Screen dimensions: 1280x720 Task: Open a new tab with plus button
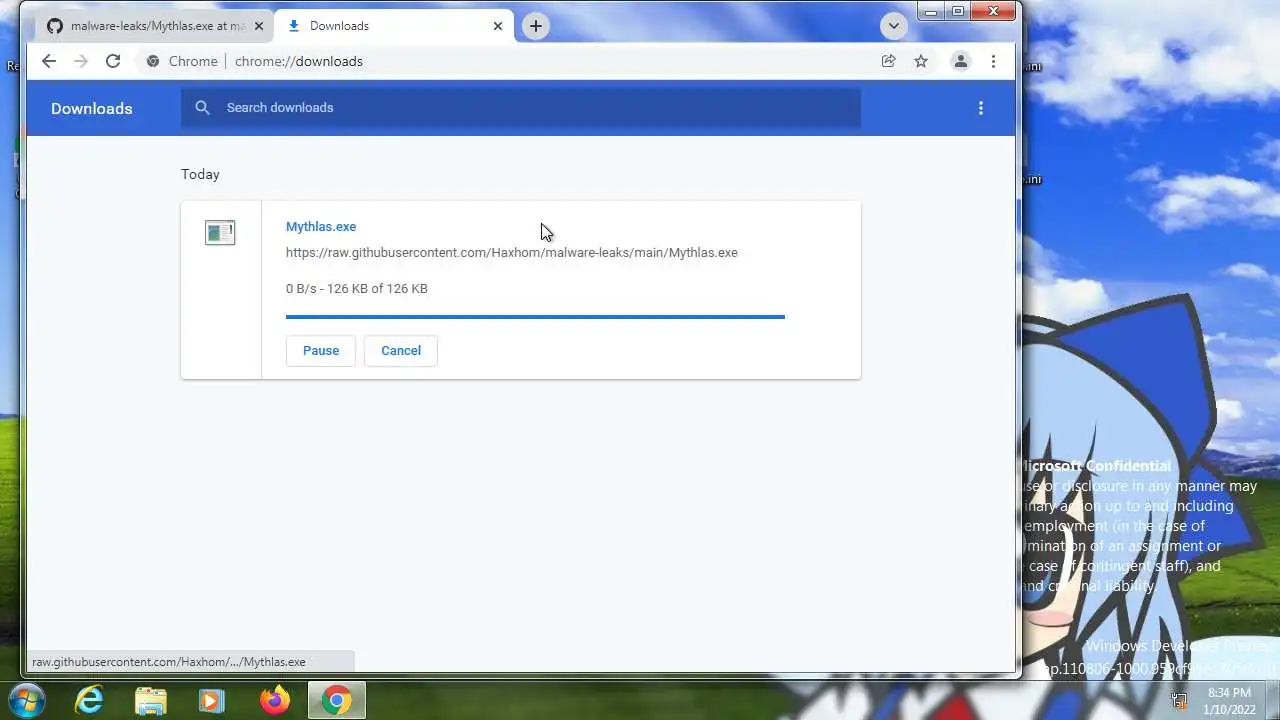point(536,26)
